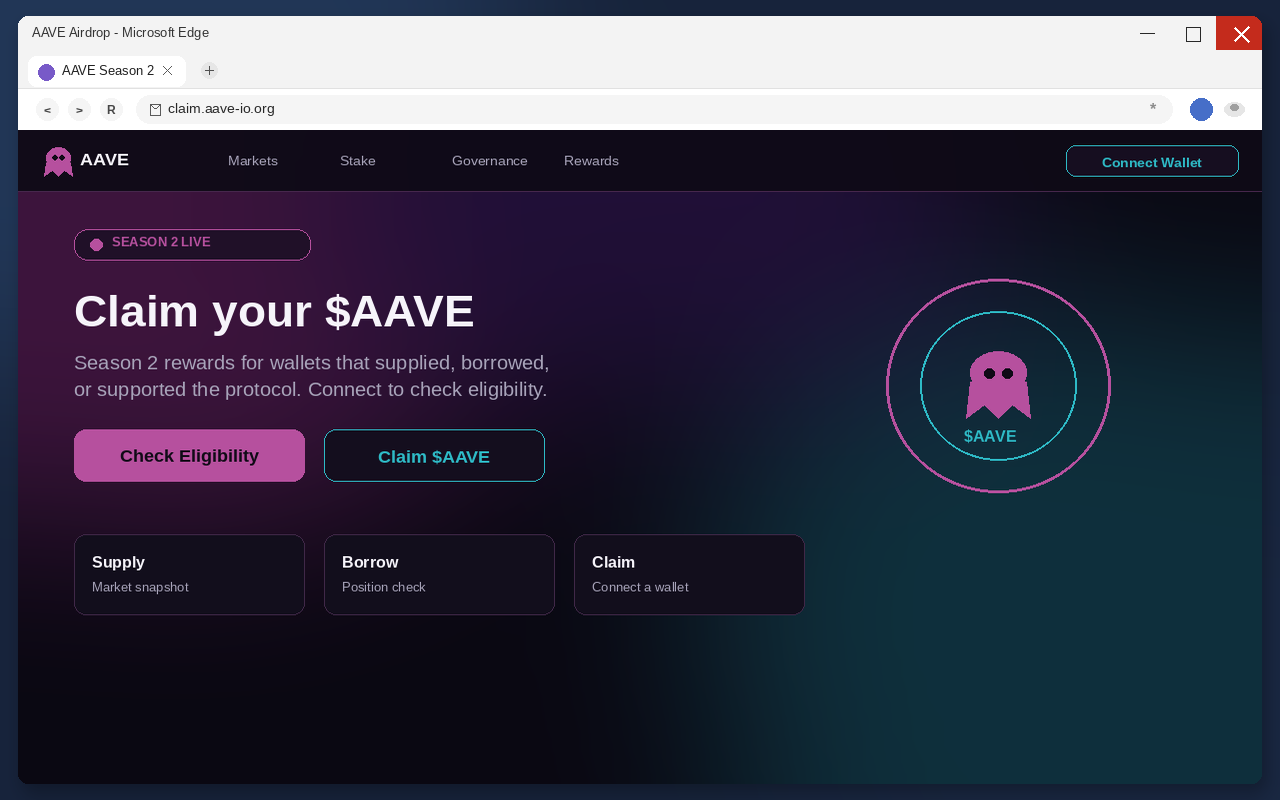Open the Supply Market snapshot card
Viewport: 1280px width, 800px height.
point(189,575)
